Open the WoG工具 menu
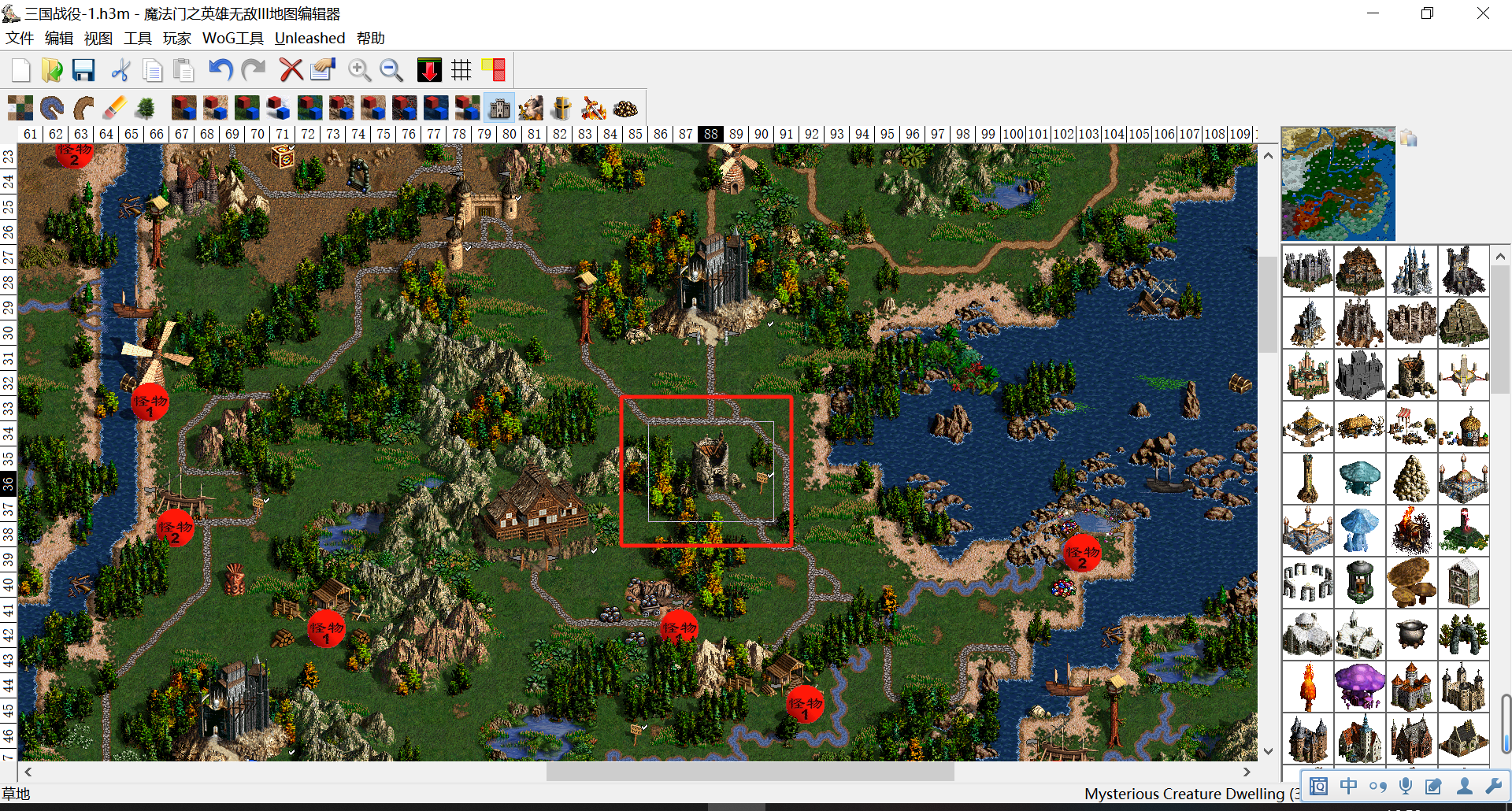 pyautogui.click(x=233, y=38)
